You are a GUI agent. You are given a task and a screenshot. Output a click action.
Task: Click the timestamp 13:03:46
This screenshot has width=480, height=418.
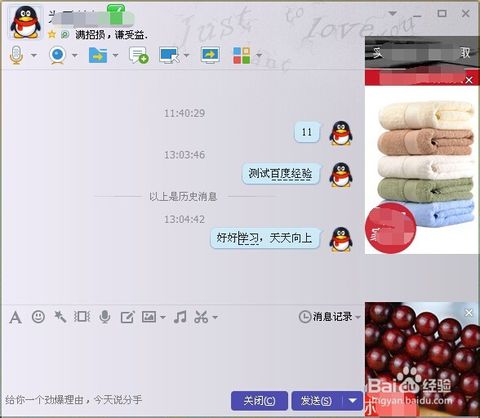[x=184, y=155]
